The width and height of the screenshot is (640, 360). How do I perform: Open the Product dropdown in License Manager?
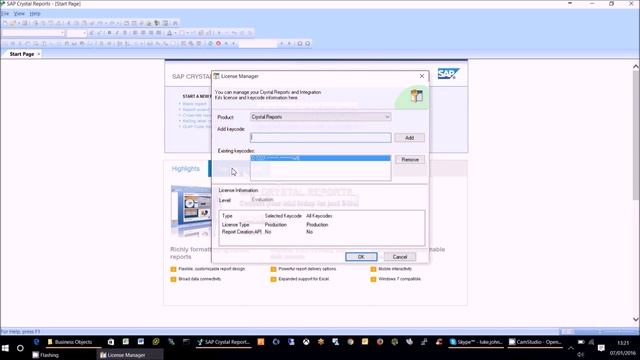click(x=320, y=117)
